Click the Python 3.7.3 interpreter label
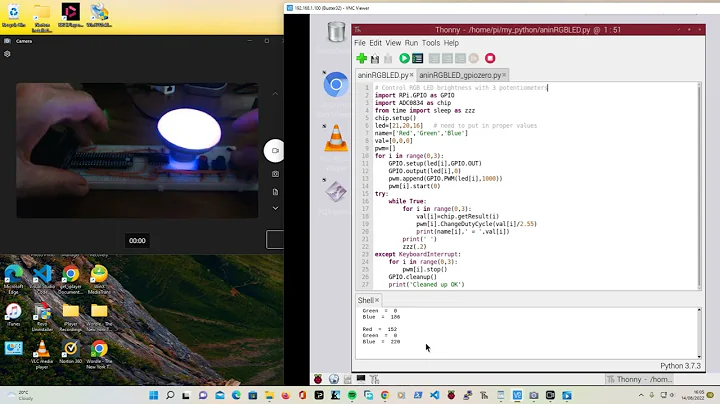720x404 pixels. coord(680,366)
